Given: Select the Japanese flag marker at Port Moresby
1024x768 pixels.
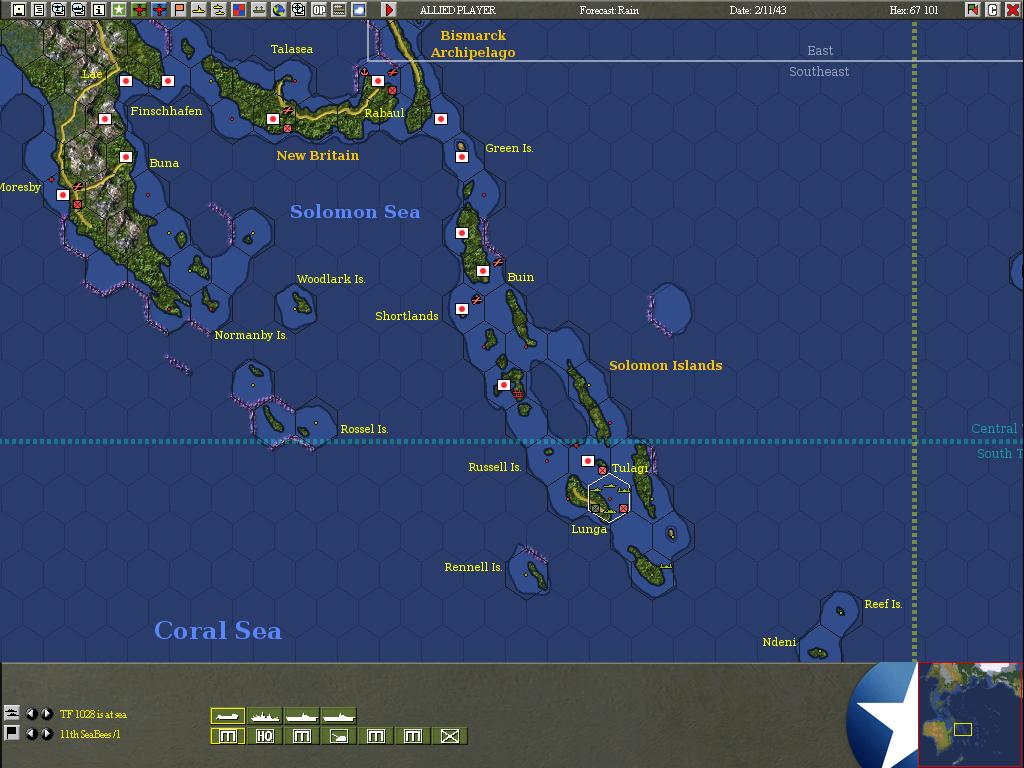Looking at the screenshot, I should 63,195.
